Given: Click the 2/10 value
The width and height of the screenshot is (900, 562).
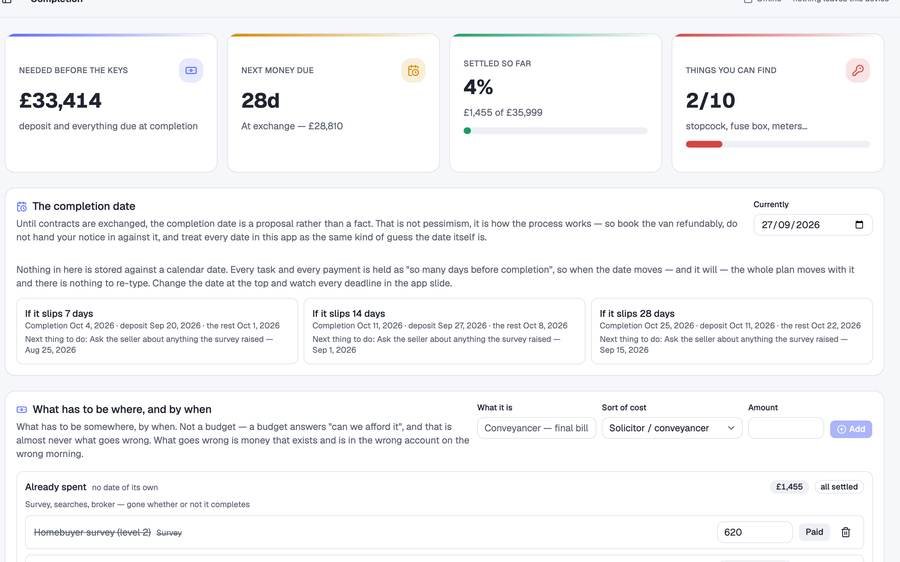Looking at the screenshot, I should pos(710,101).
